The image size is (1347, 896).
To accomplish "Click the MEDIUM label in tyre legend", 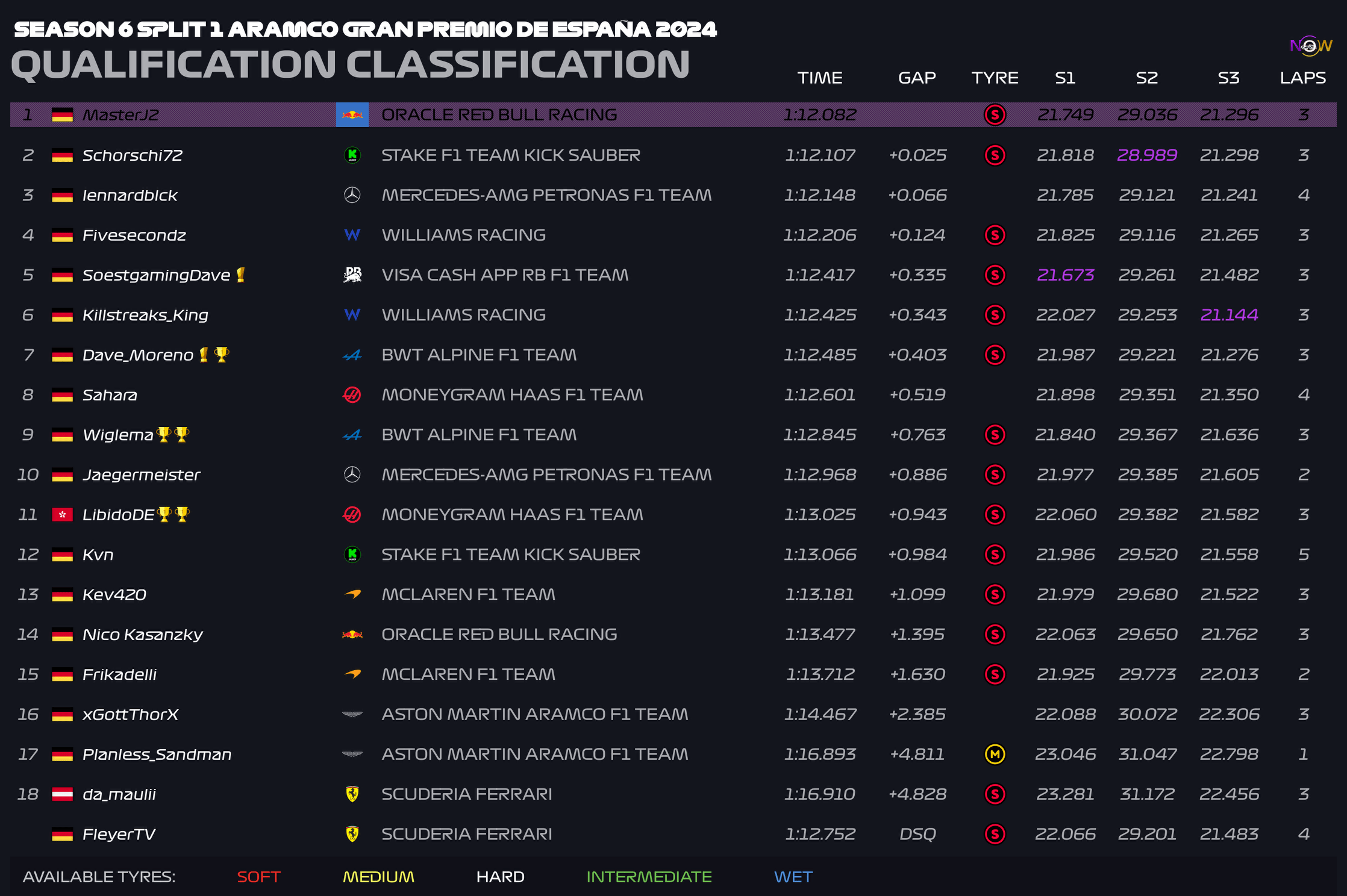I will pos(378,877).
